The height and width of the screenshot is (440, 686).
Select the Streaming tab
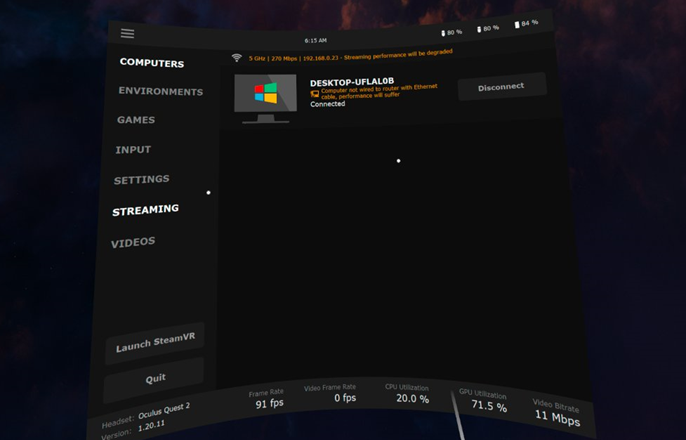(x=145, y=210)
